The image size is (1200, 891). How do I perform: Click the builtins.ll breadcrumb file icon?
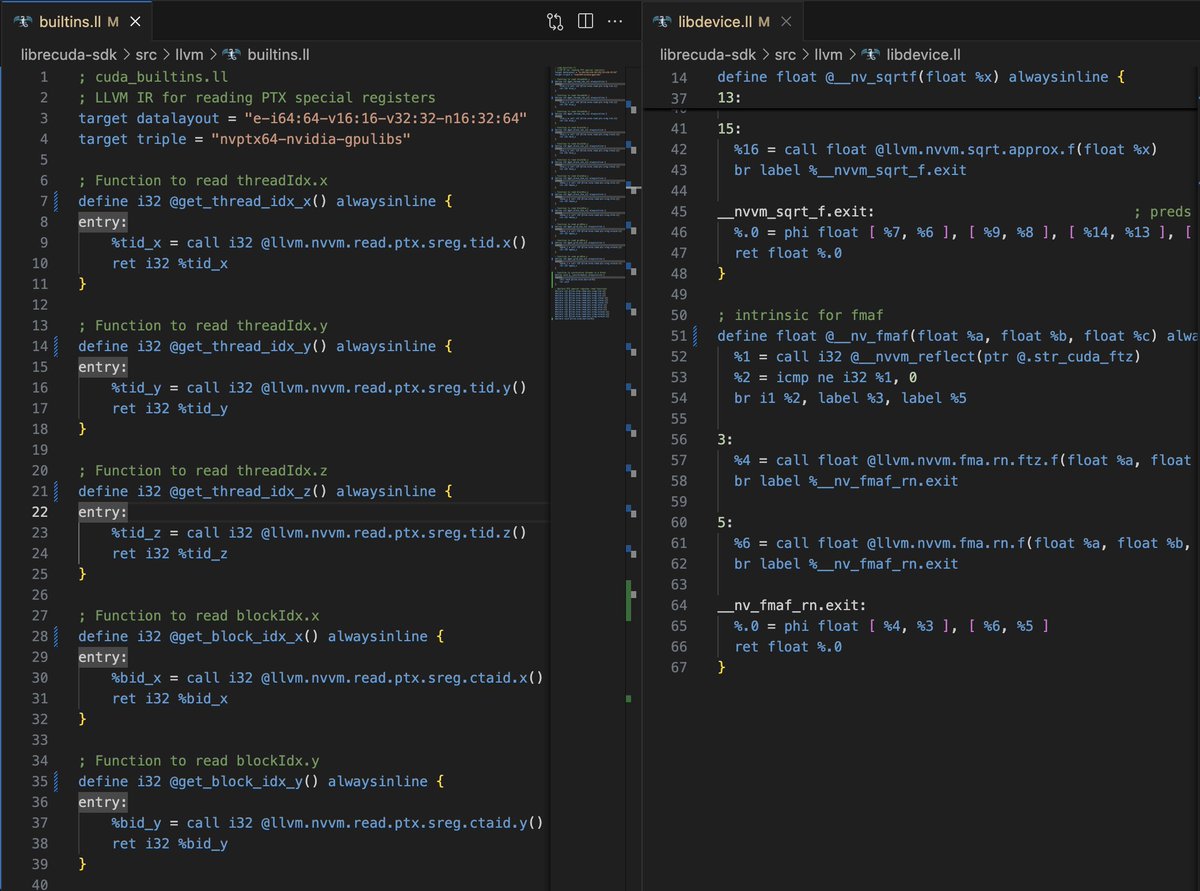[x=231, y=55]
